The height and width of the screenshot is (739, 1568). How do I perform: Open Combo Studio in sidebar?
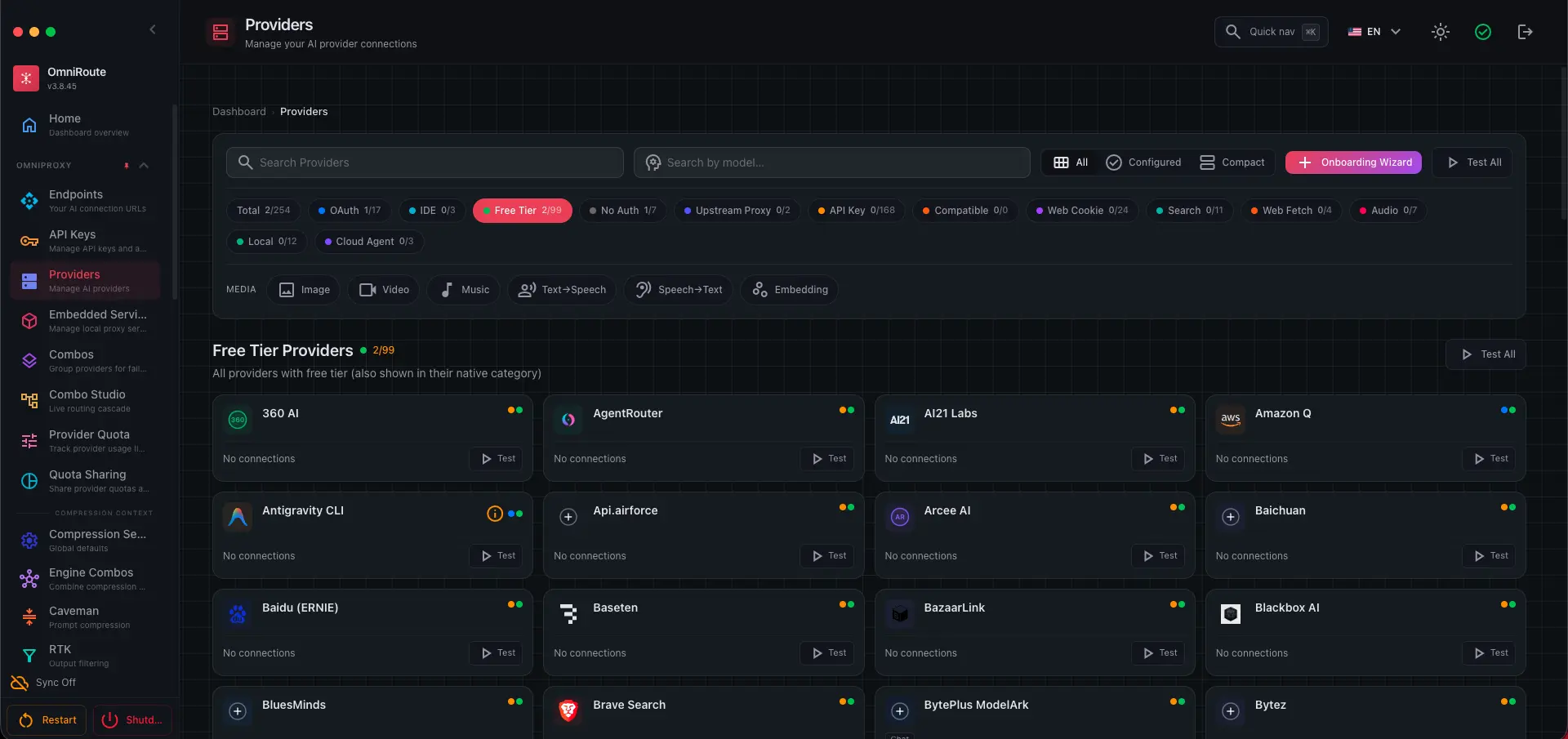[87, 401]
